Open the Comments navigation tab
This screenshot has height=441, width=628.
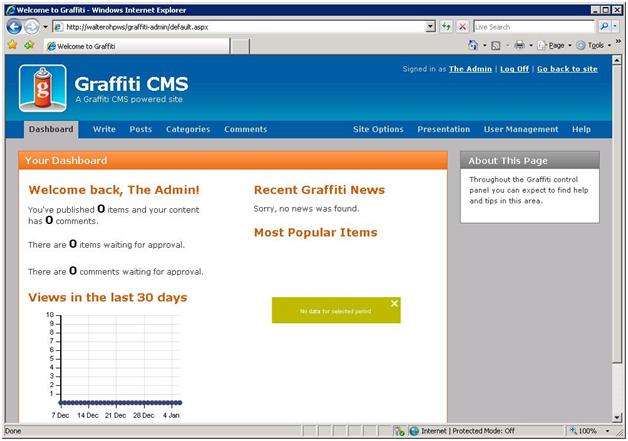point(246,129)
